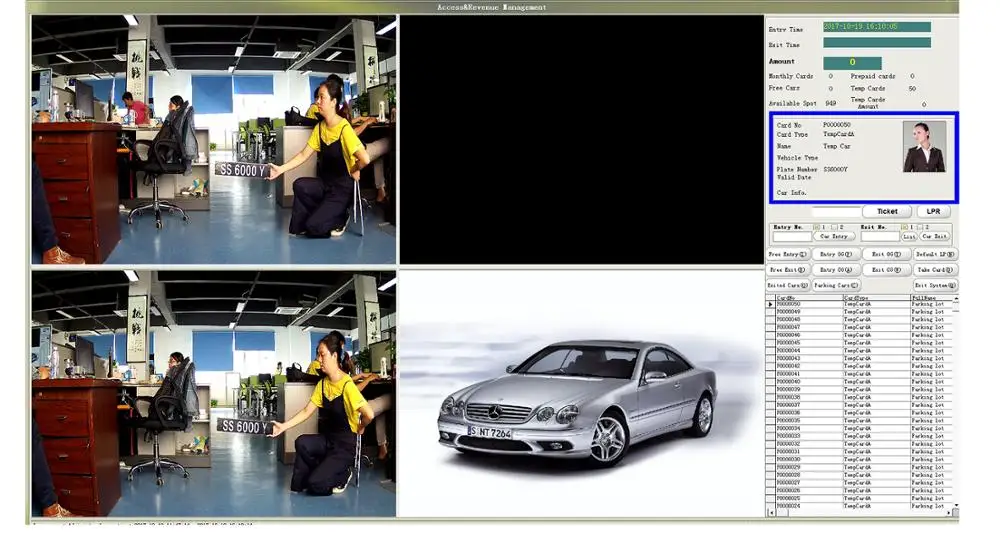Image resolution: width=1000 pixels, height=533 pixels.
Task: Click the black top-right video pane
Action: click(x=582, y=140)
